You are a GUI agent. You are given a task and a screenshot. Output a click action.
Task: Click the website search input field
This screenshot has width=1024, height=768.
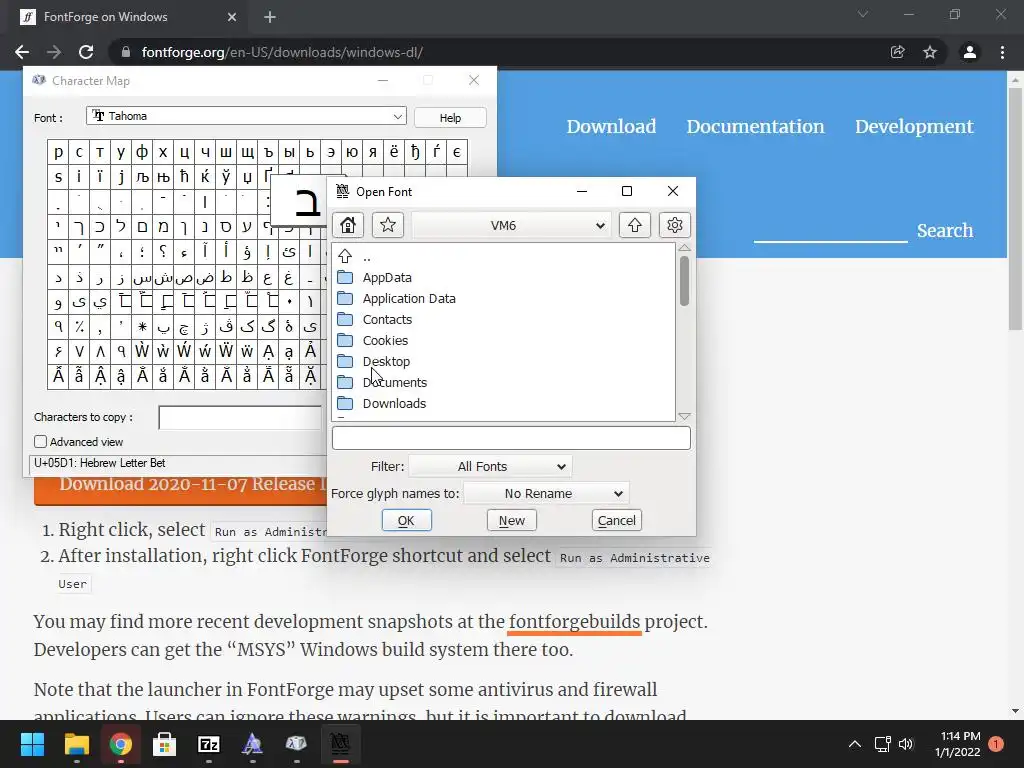(x=831, y=231)
